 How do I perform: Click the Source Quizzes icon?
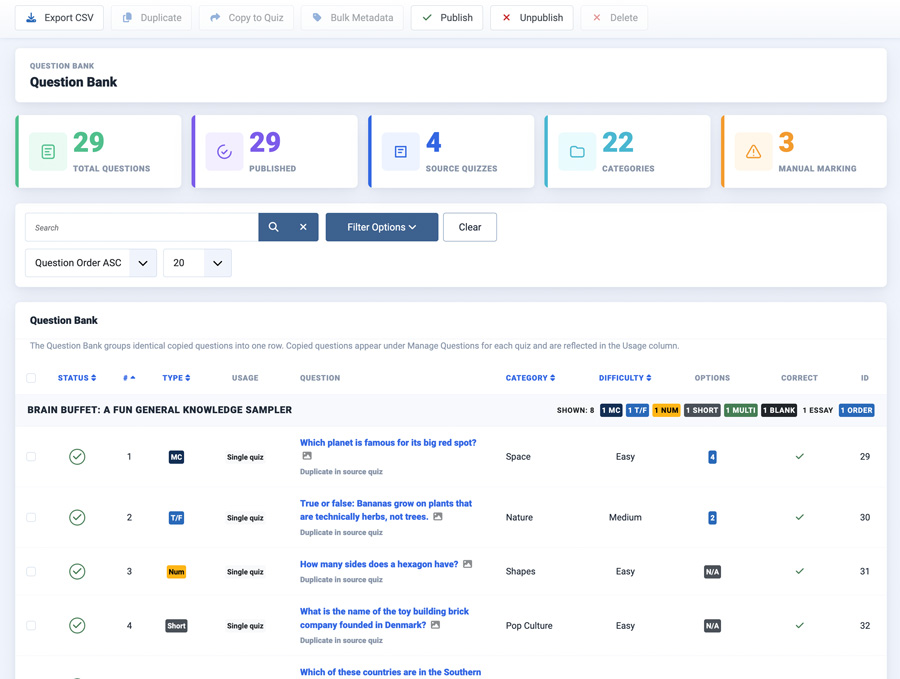tap(401, 152)
